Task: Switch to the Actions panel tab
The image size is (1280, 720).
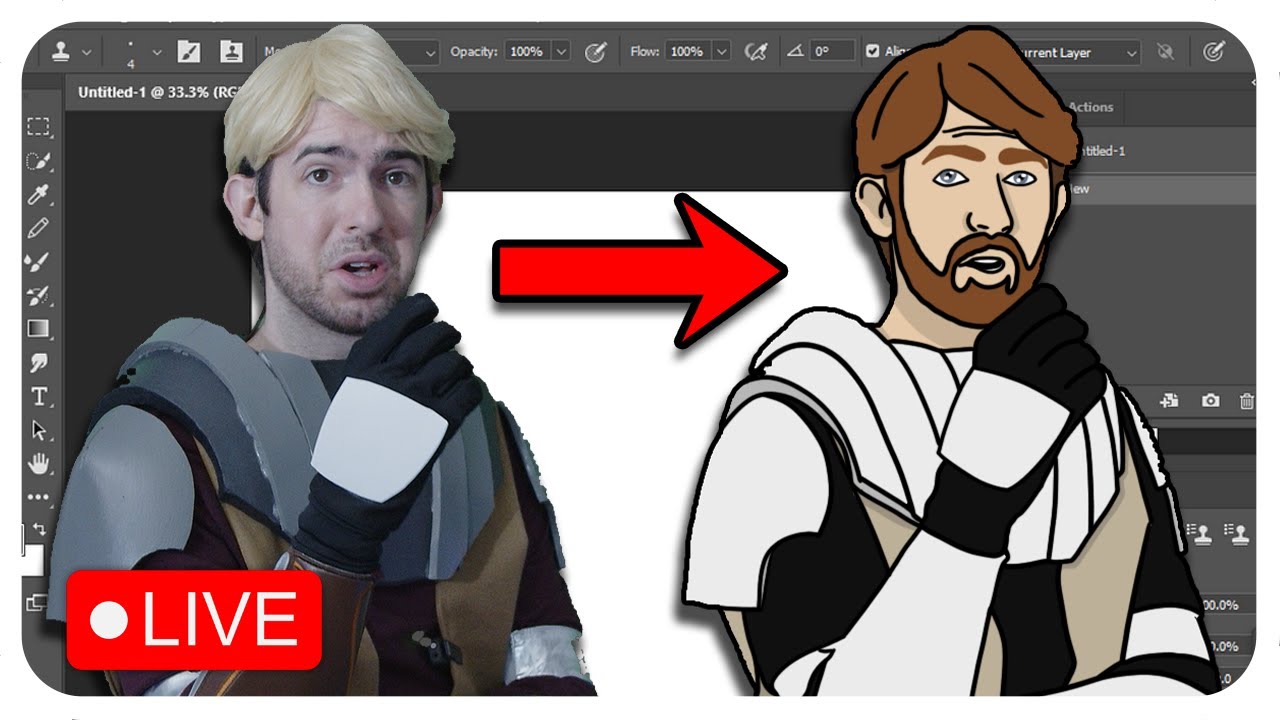Action: point(1090,107)
